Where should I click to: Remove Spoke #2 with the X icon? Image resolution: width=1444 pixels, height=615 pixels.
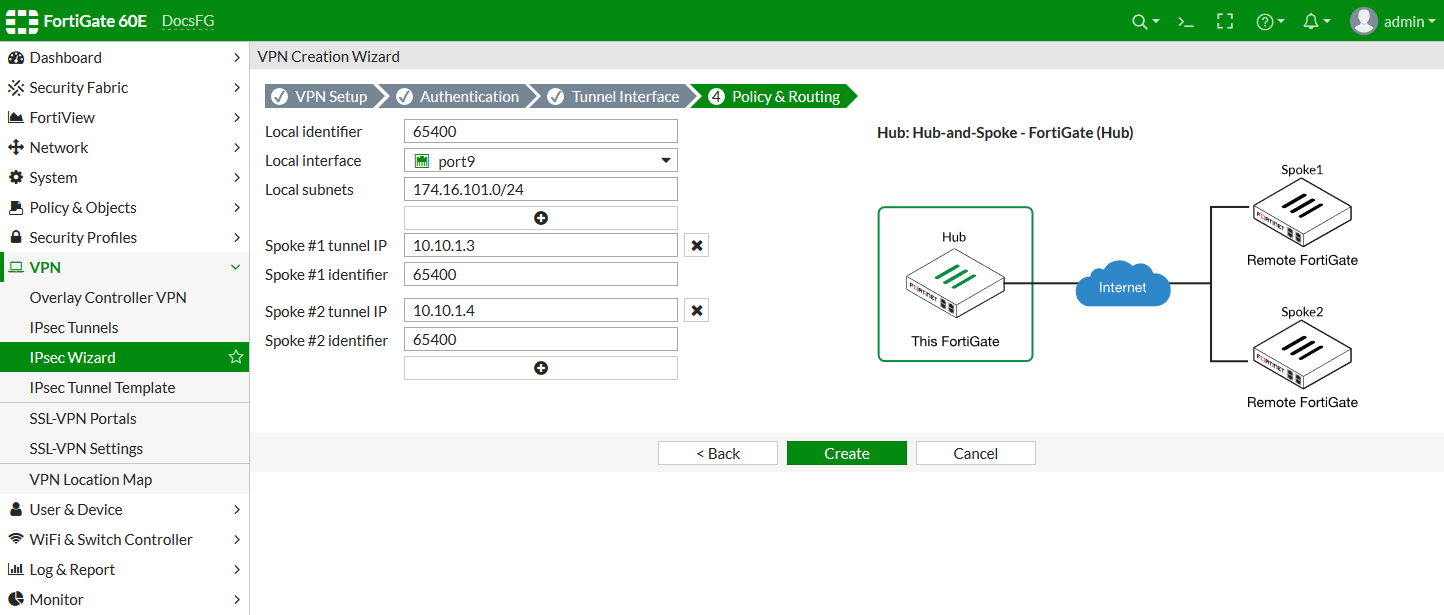coord(697,311)
